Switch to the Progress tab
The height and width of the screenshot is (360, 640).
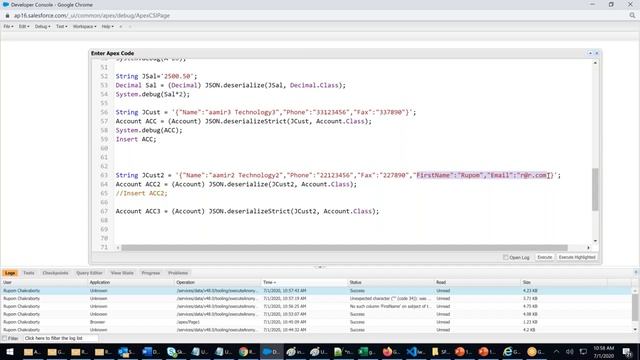(x=151, y=273)
